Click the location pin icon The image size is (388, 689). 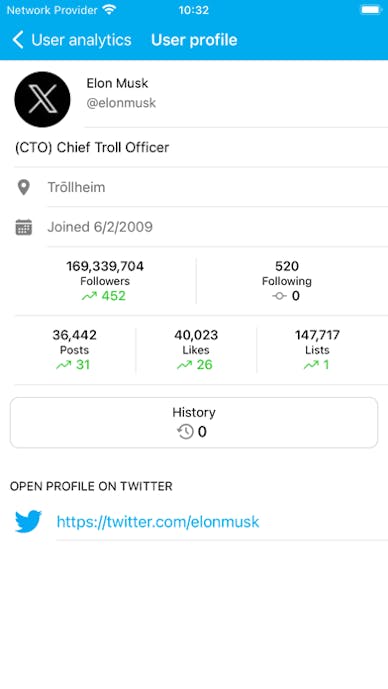pos(23,187)
